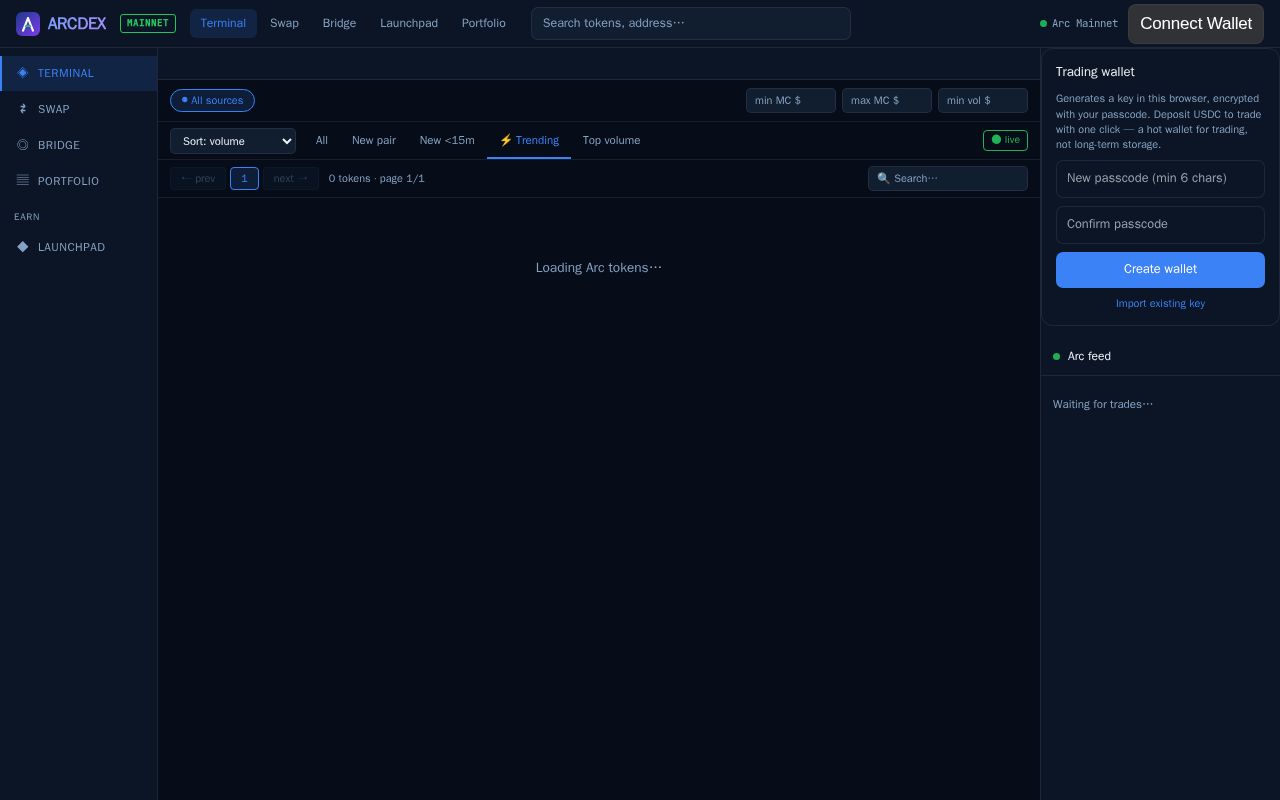Click the Arc Mainnet network label
This screenshot has height=800, width=1280.
point(1085,23)
